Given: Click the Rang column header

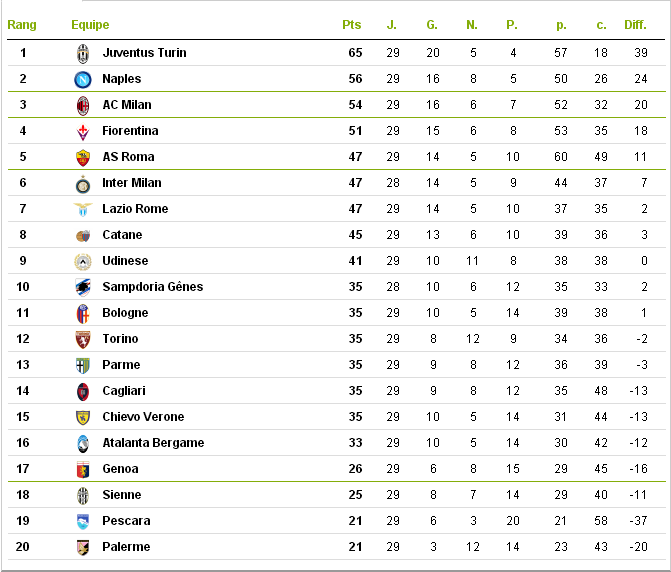Looking at the screenshot, I should pos(22,25).
